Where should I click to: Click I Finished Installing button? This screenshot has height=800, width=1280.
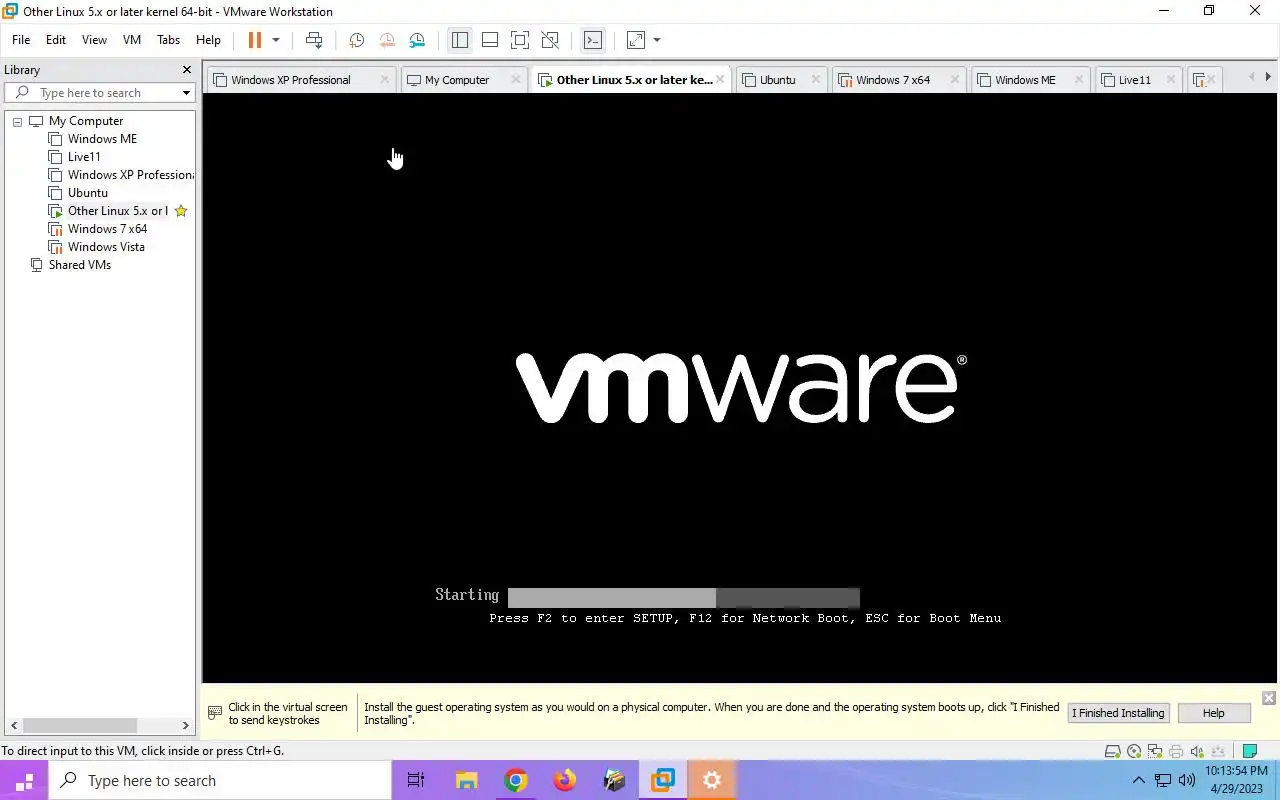(x=1118, y=713)
